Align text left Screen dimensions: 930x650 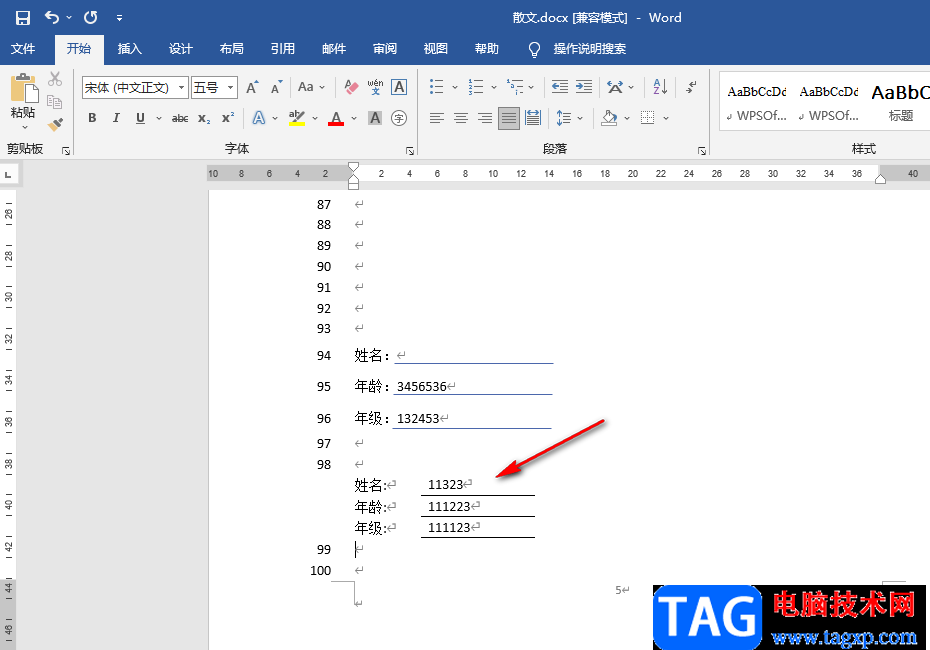437,118
